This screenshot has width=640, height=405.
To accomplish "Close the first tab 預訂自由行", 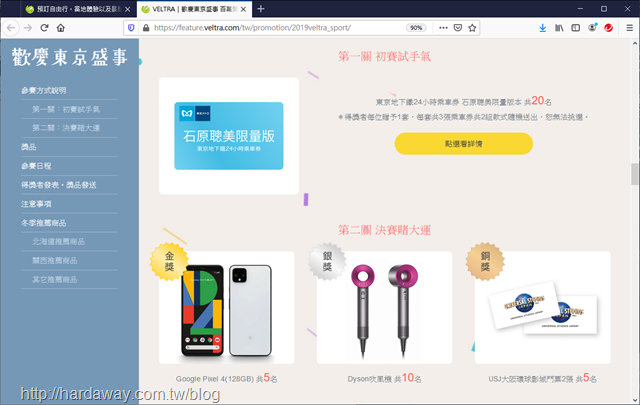I will (127, 9).
